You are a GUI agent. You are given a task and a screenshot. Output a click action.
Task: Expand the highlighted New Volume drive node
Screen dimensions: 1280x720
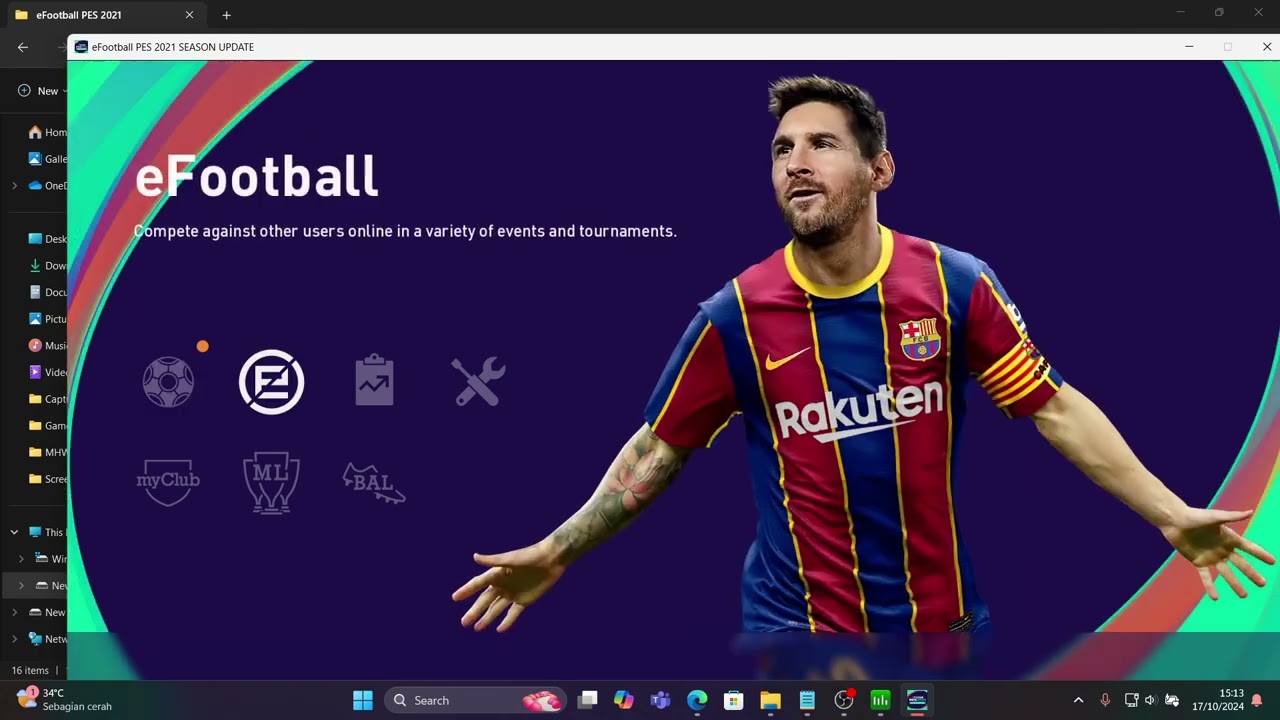click(21, 585)
